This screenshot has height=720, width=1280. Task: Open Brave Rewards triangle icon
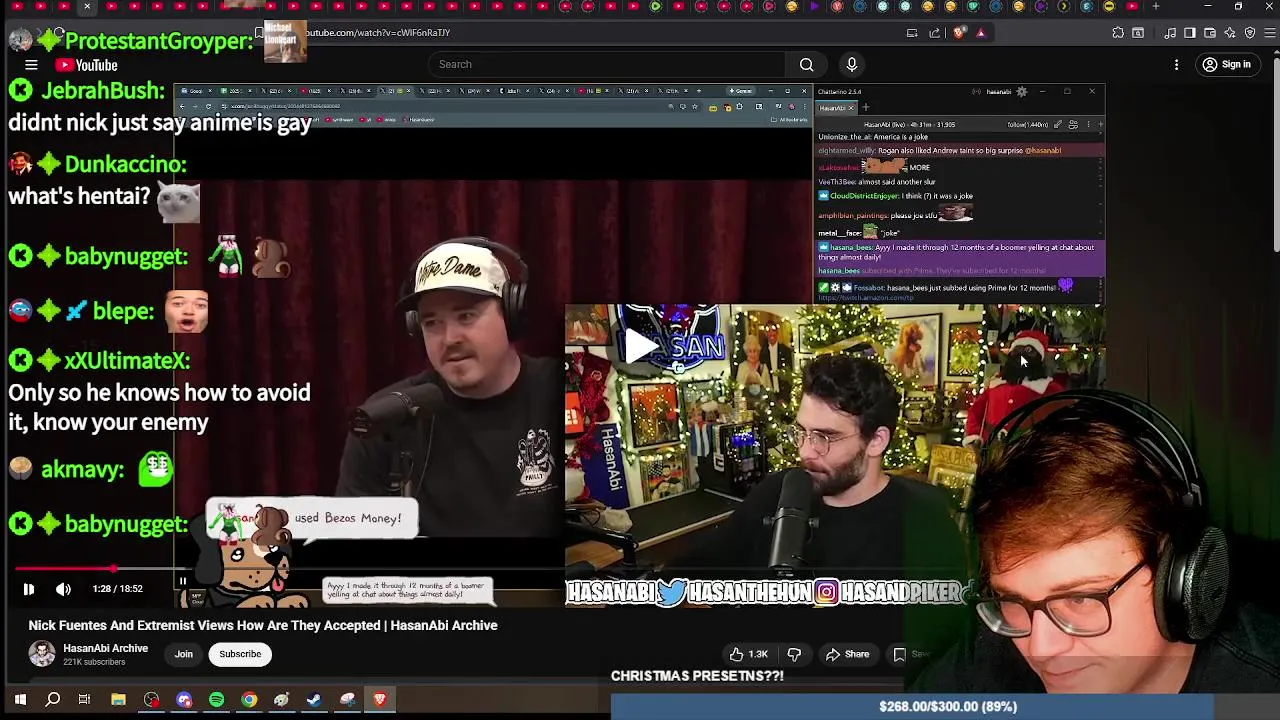pos(980,32)
